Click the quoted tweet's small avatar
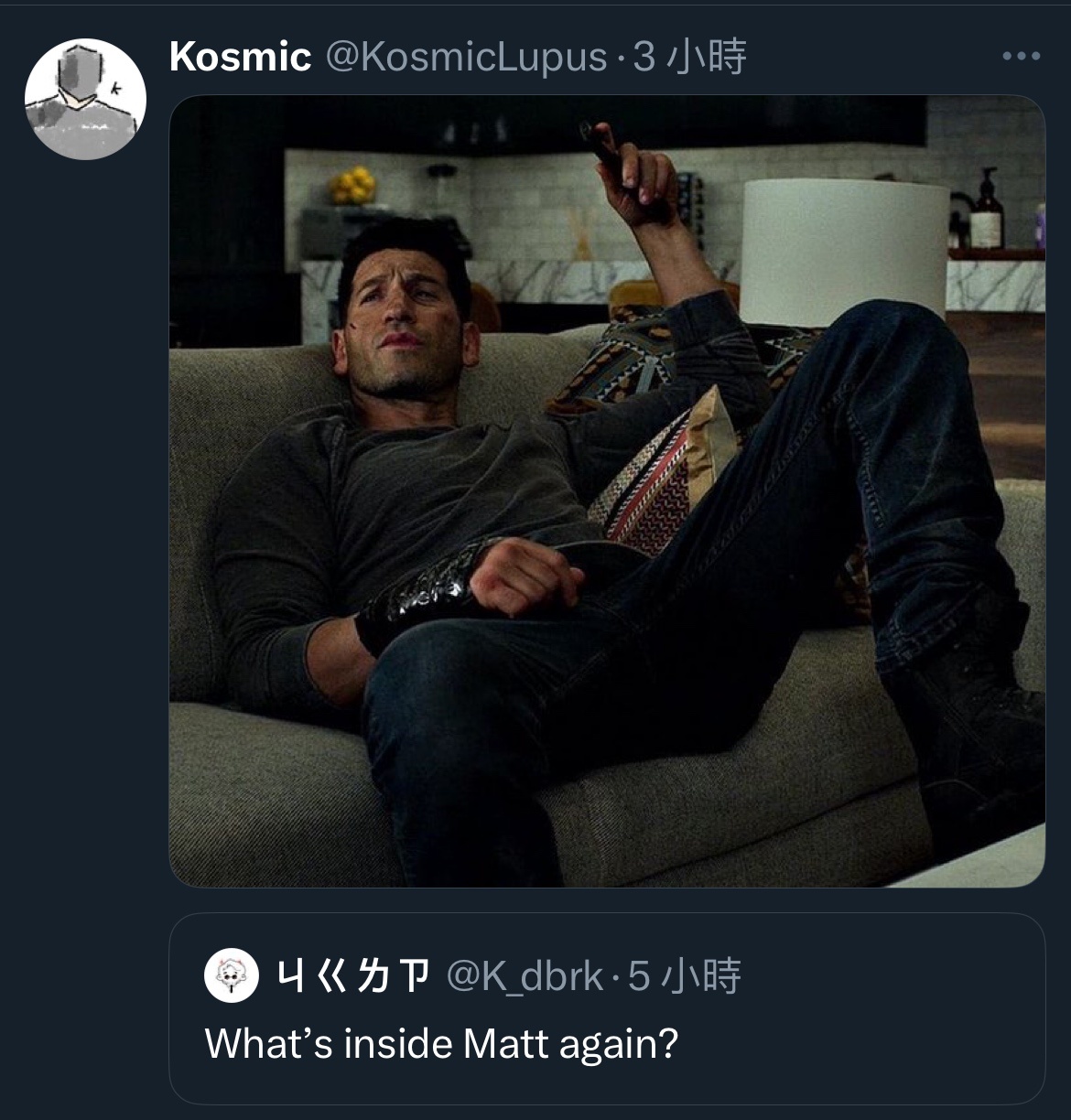1071x1120 pixels. (x=231, y=975)
